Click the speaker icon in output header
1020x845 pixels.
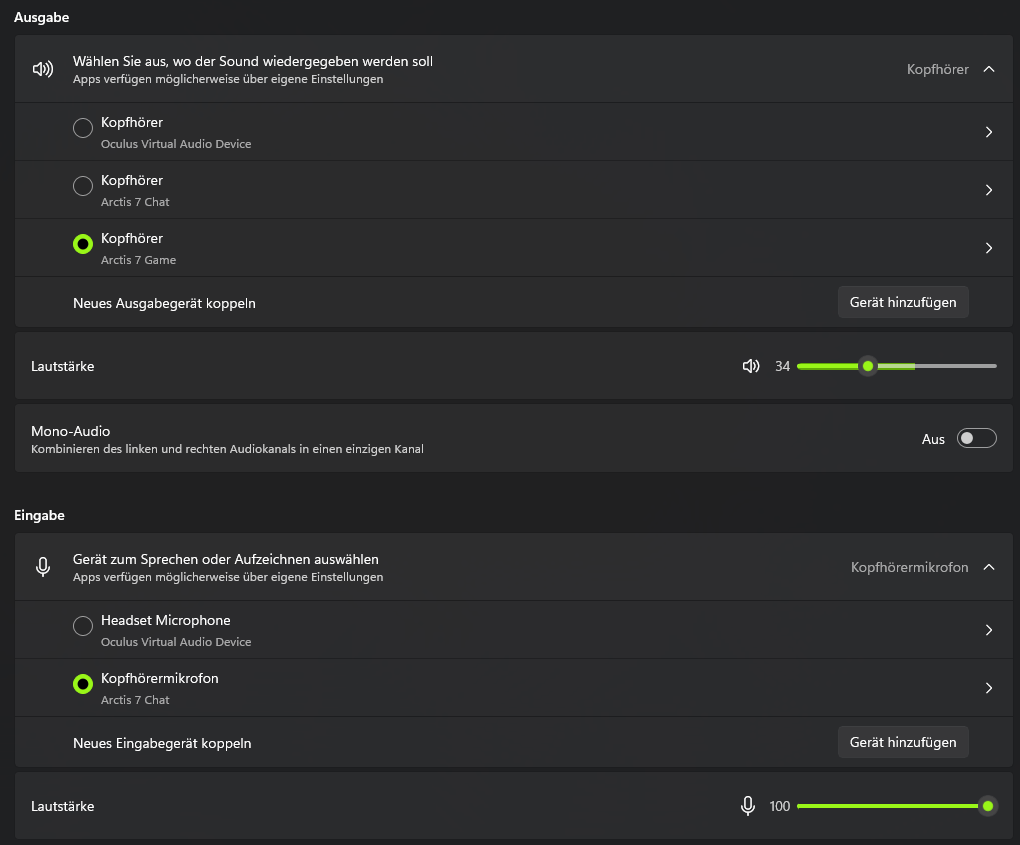(43, 69)
